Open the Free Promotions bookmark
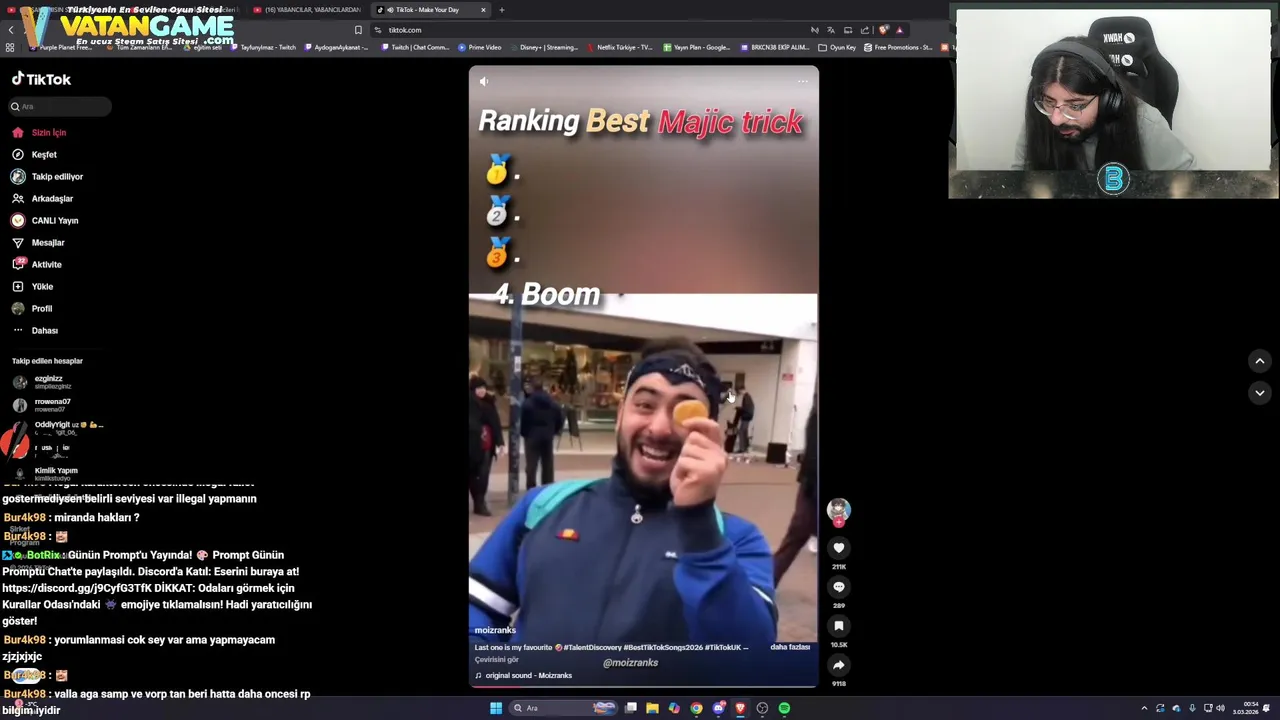 (898, 47)
